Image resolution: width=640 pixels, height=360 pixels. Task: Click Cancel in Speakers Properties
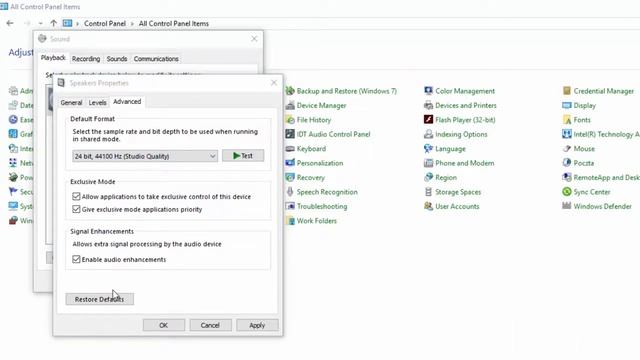coord(210,325)
